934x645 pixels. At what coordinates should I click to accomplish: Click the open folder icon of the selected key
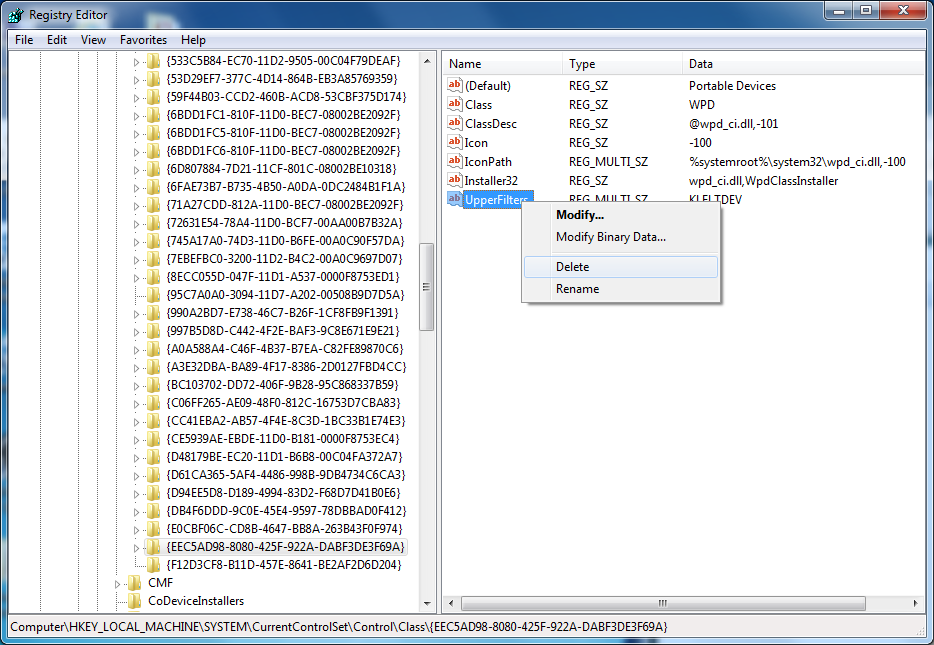151,547
